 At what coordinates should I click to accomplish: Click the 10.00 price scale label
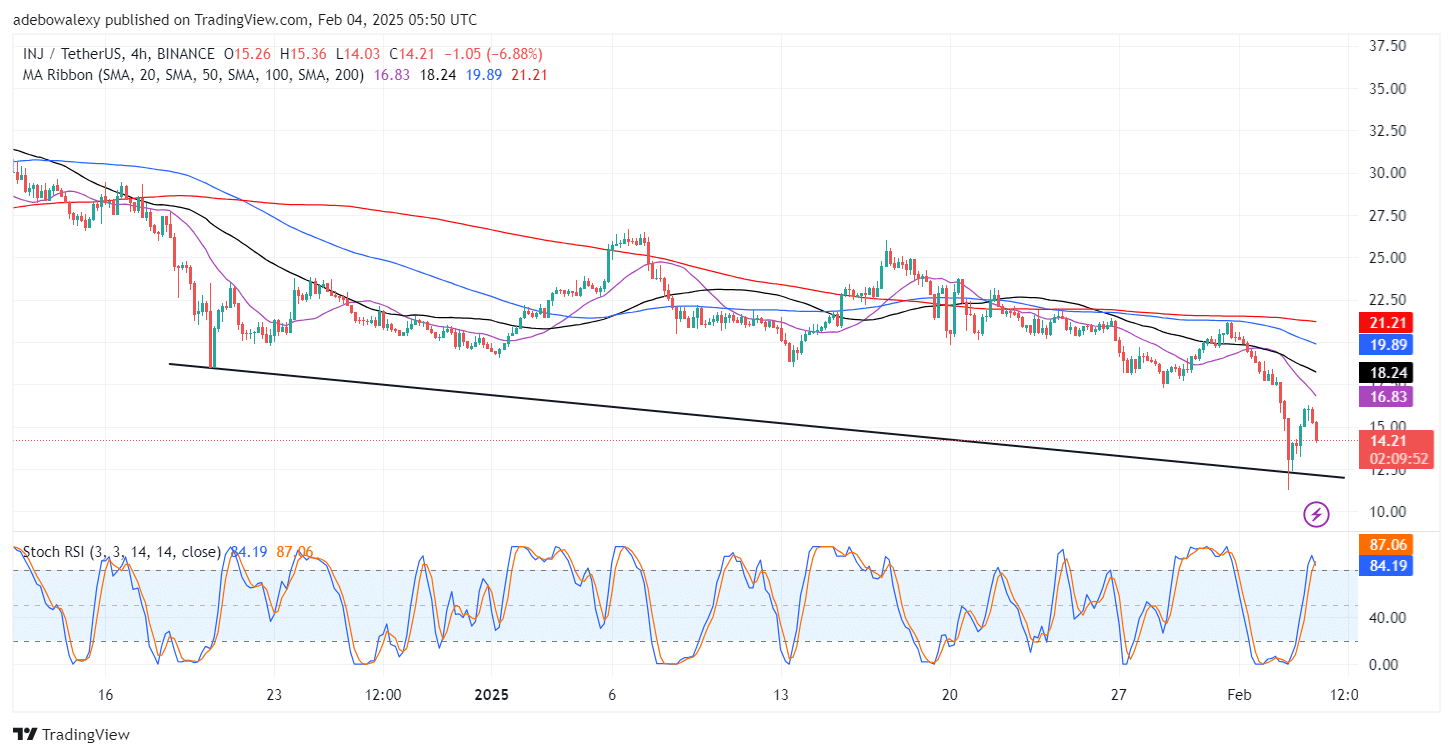click(1386, 512)
